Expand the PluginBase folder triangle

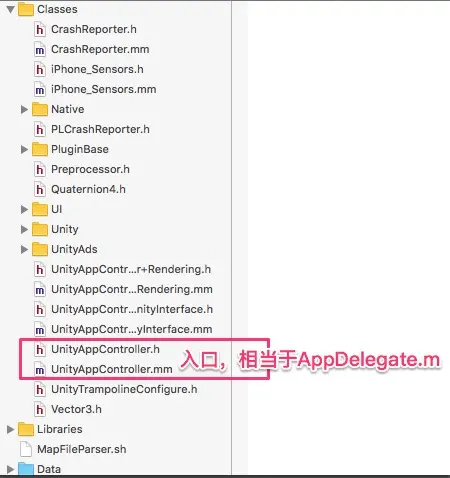tap(24, 149)
